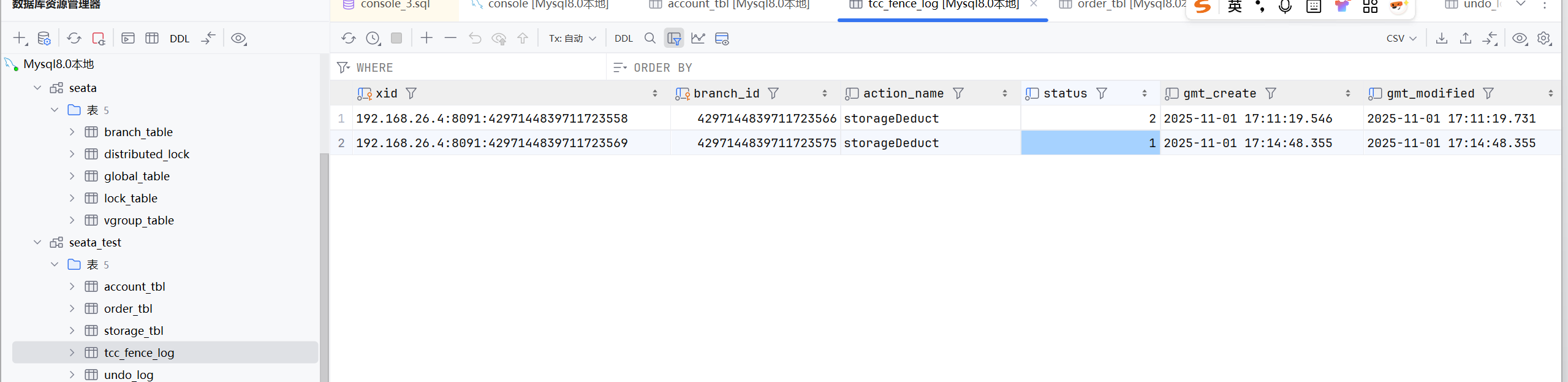The height and width of the screenshot is (382, 1568).
Task: Open the Show Chart icon
Action: pyautogui.click(x=698, y=38)
